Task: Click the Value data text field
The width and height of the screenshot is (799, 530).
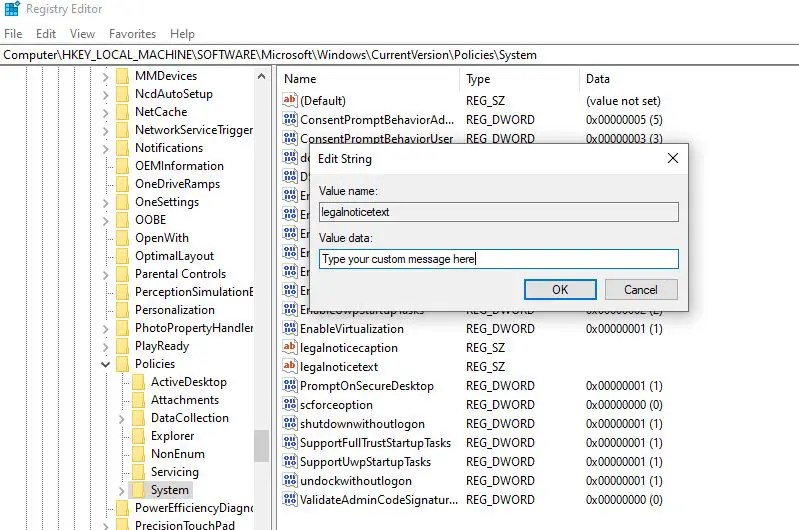Action: point(499,259)
